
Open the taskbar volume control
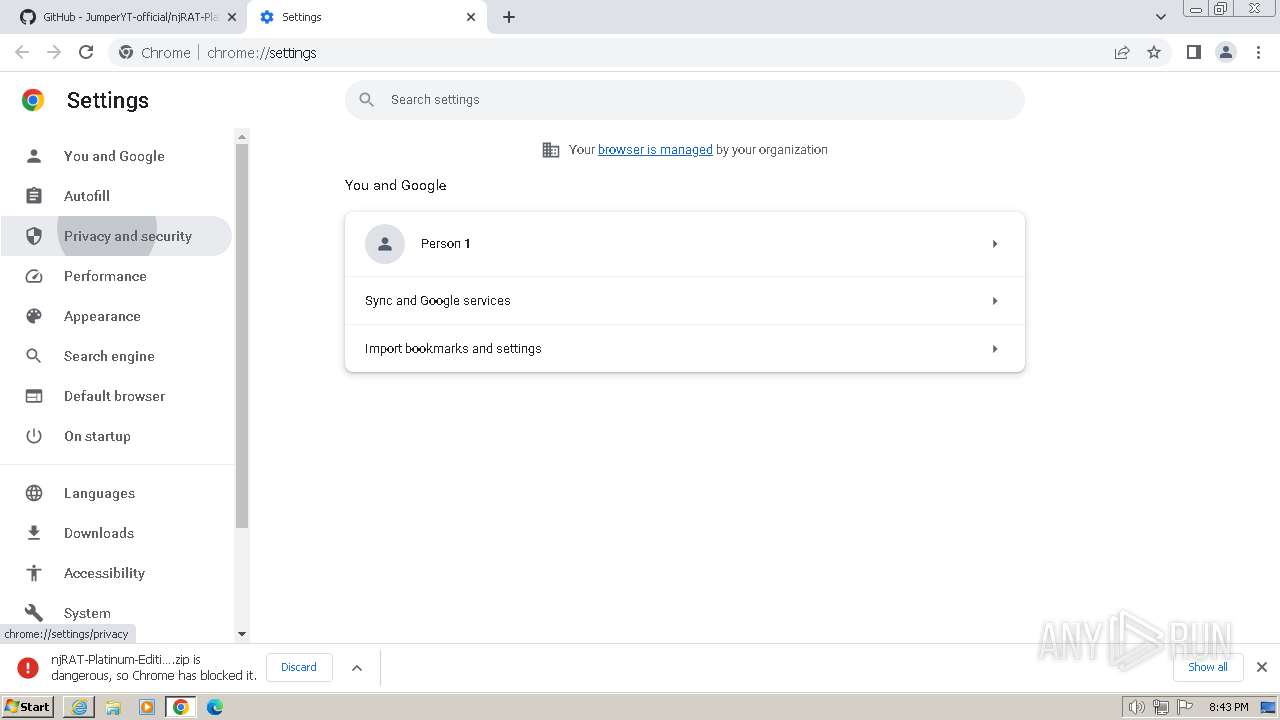pos(1136,707)
